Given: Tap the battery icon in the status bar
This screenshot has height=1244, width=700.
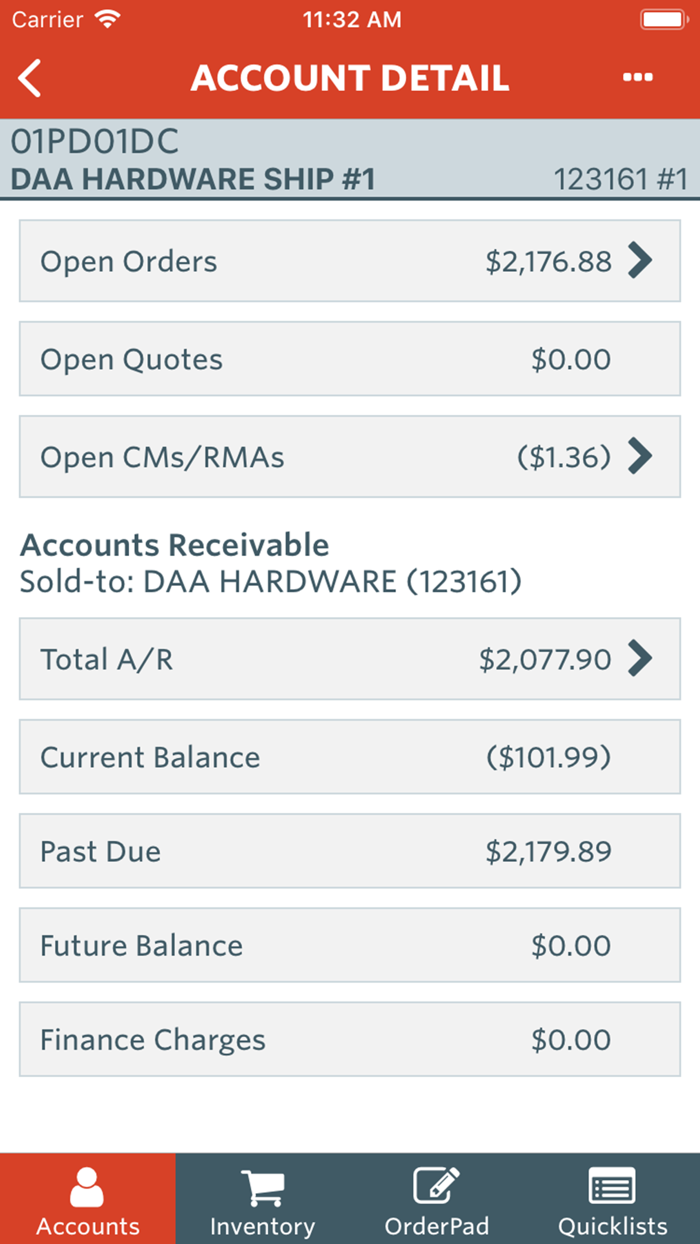Looking at the screenshot, I should coord(665,17).
